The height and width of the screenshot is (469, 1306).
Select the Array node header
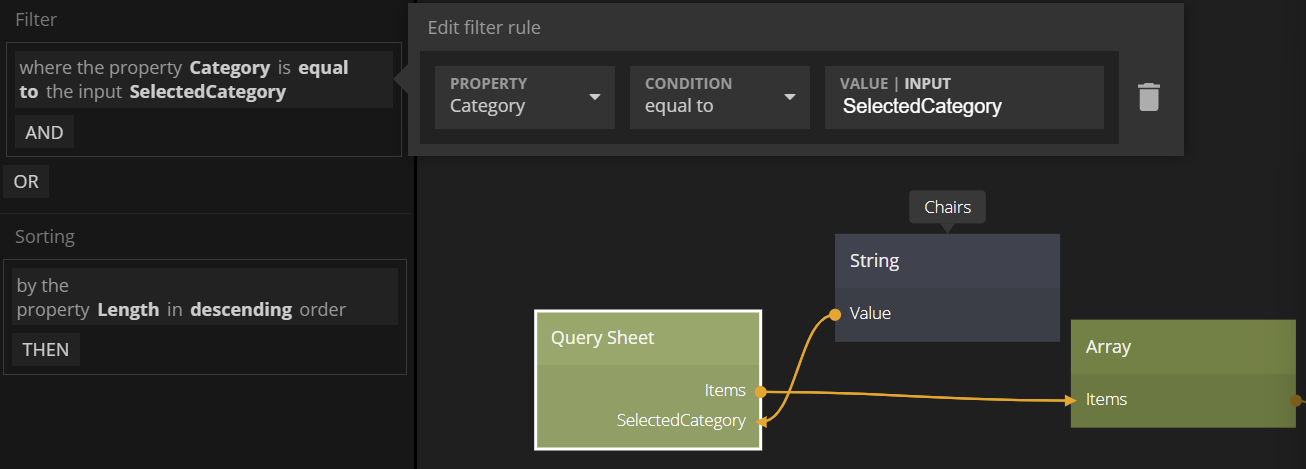1182,347
